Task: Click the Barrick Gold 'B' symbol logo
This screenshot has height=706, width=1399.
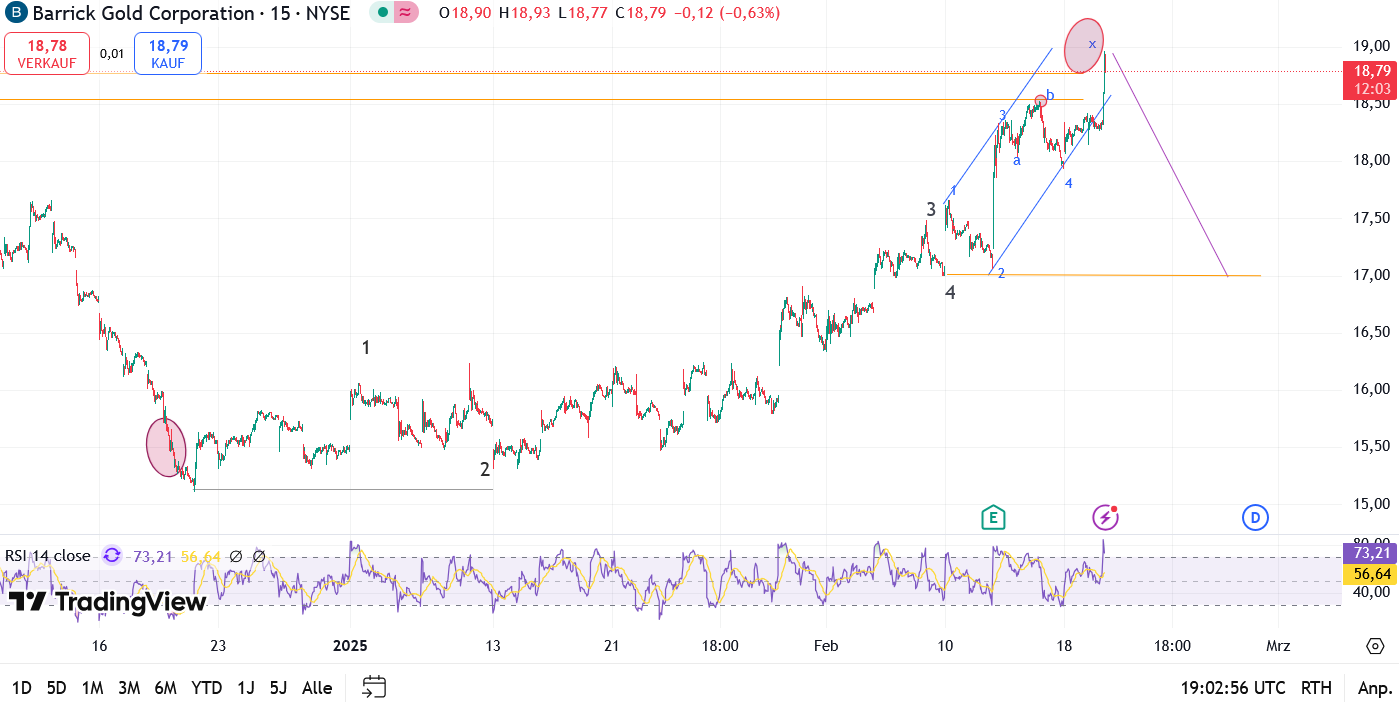Action: 15,13
